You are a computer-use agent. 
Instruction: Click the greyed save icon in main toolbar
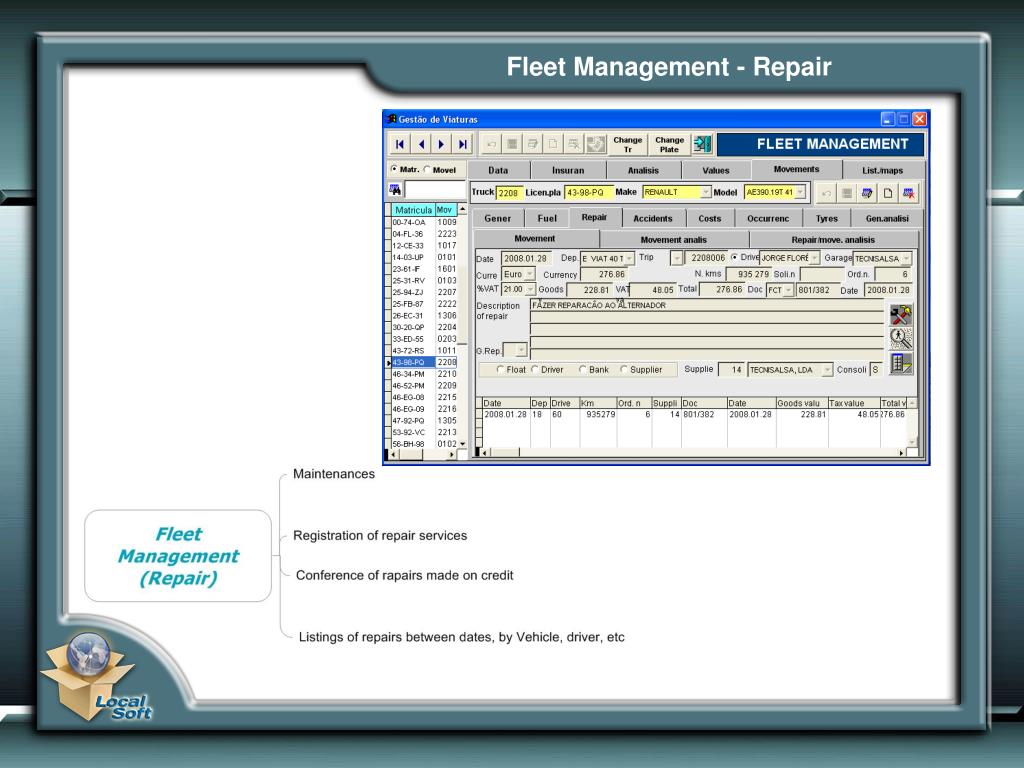click(512, 144)
